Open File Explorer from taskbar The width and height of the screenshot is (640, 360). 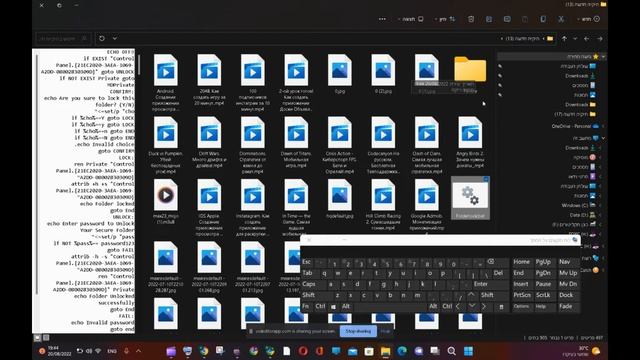(385, 351)
